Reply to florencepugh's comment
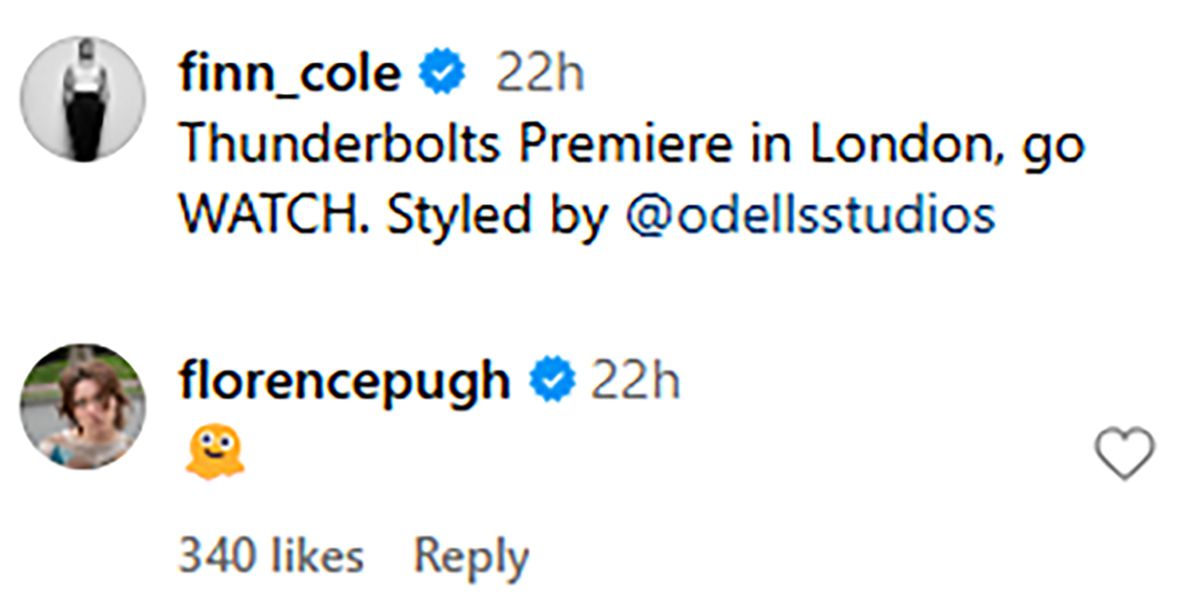Image resolution: width=1200 pixels, height=604 pixels. (471, 556)
